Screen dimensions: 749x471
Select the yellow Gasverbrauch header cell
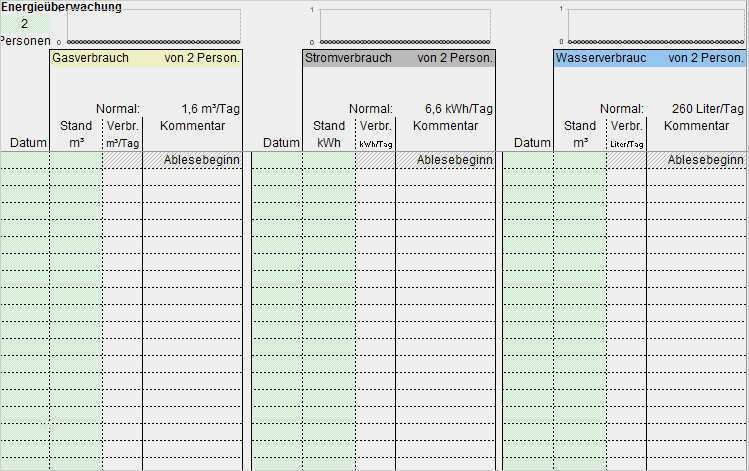pos(90,59)
